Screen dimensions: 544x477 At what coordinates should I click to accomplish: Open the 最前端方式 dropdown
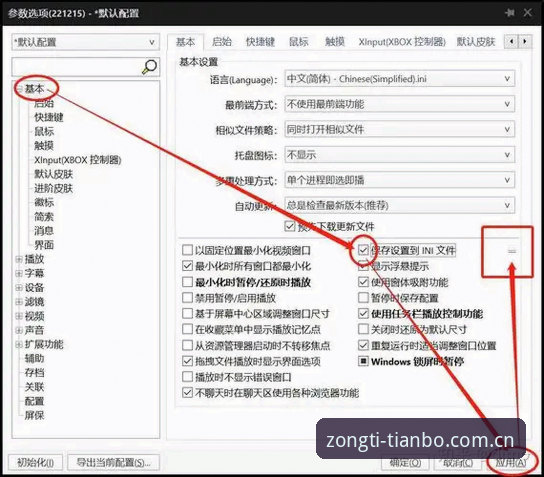399,104
